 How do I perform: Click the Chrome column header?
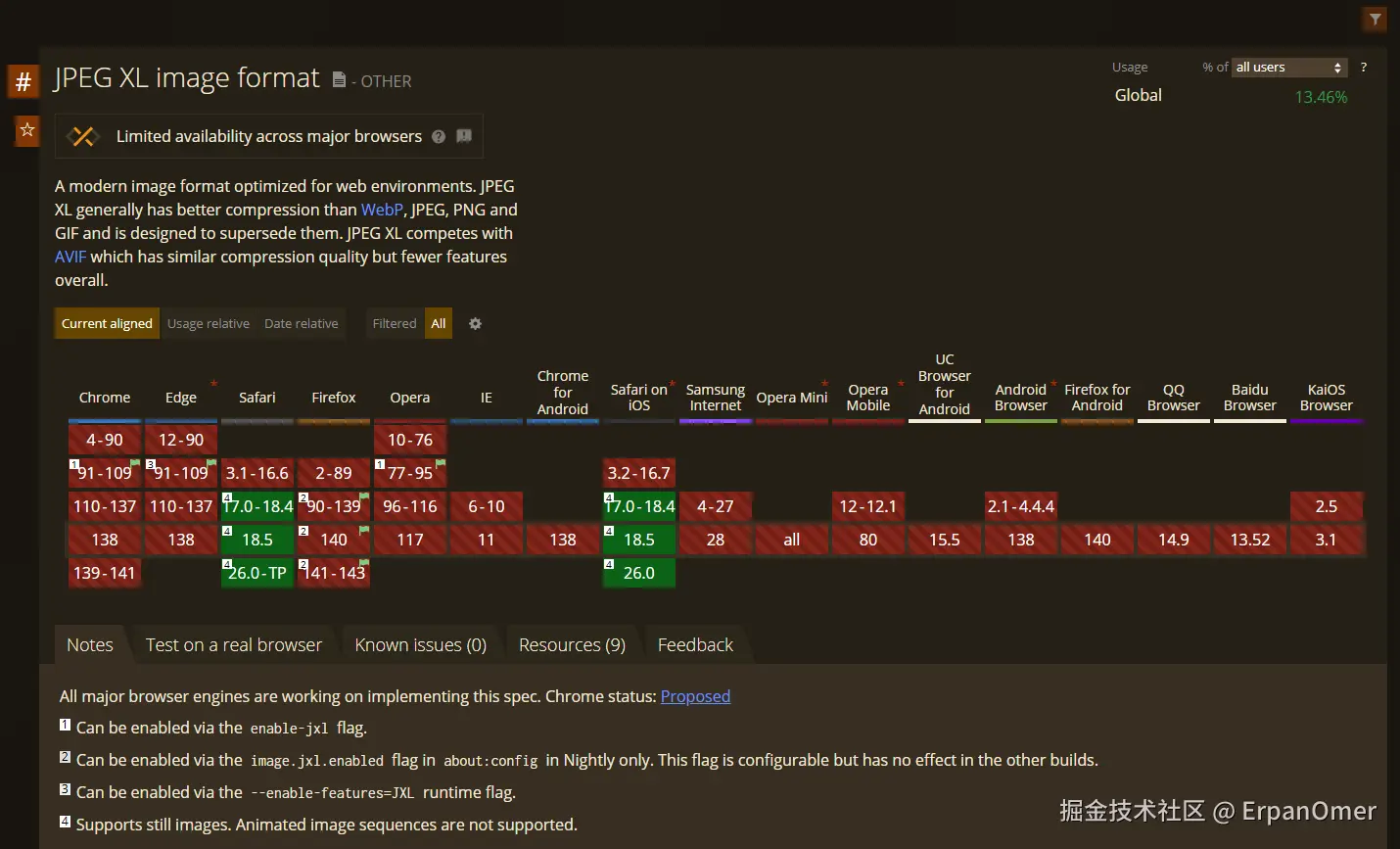point(105,398)
